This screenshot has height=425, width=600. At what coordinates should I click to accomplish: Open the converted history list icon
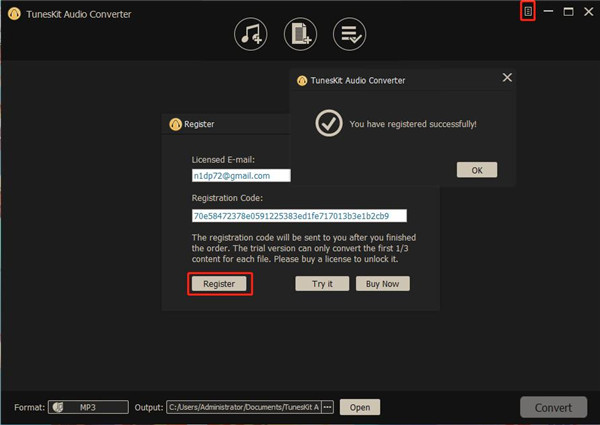349,34
